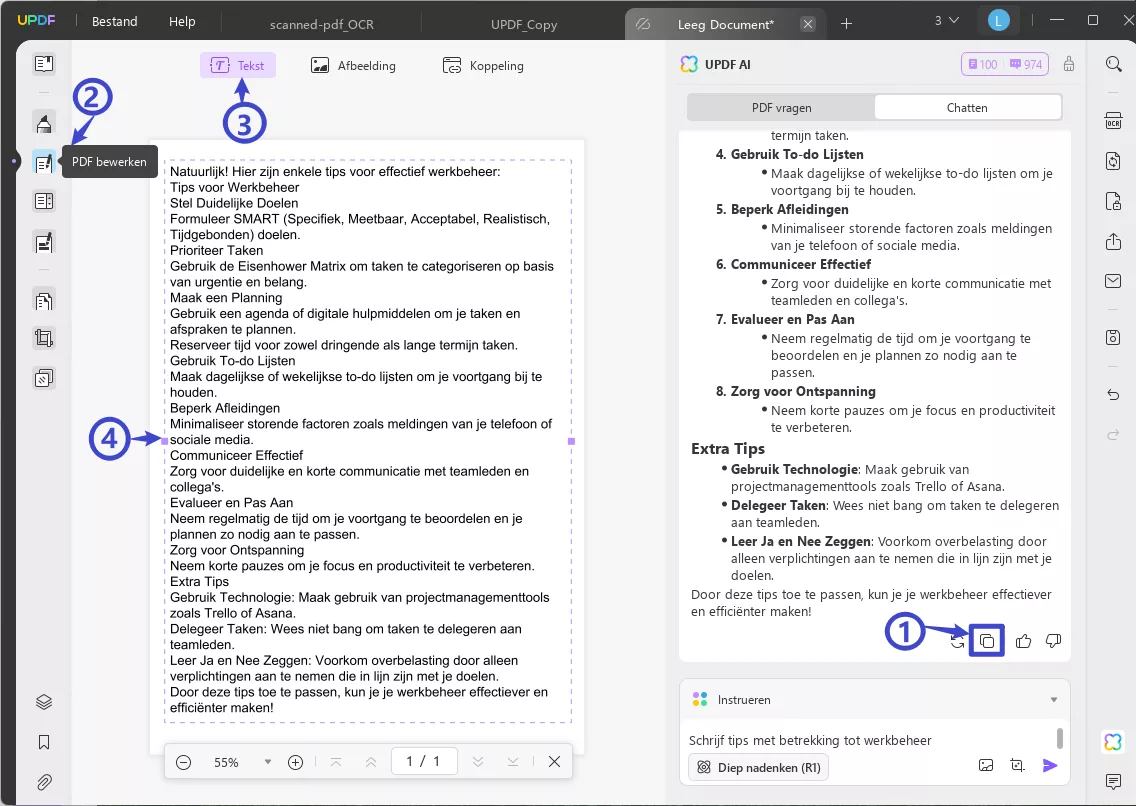Go to the first page
The width and height of the screenshot is (1136, 806).
pyautogui.click(x=335, y=762)
